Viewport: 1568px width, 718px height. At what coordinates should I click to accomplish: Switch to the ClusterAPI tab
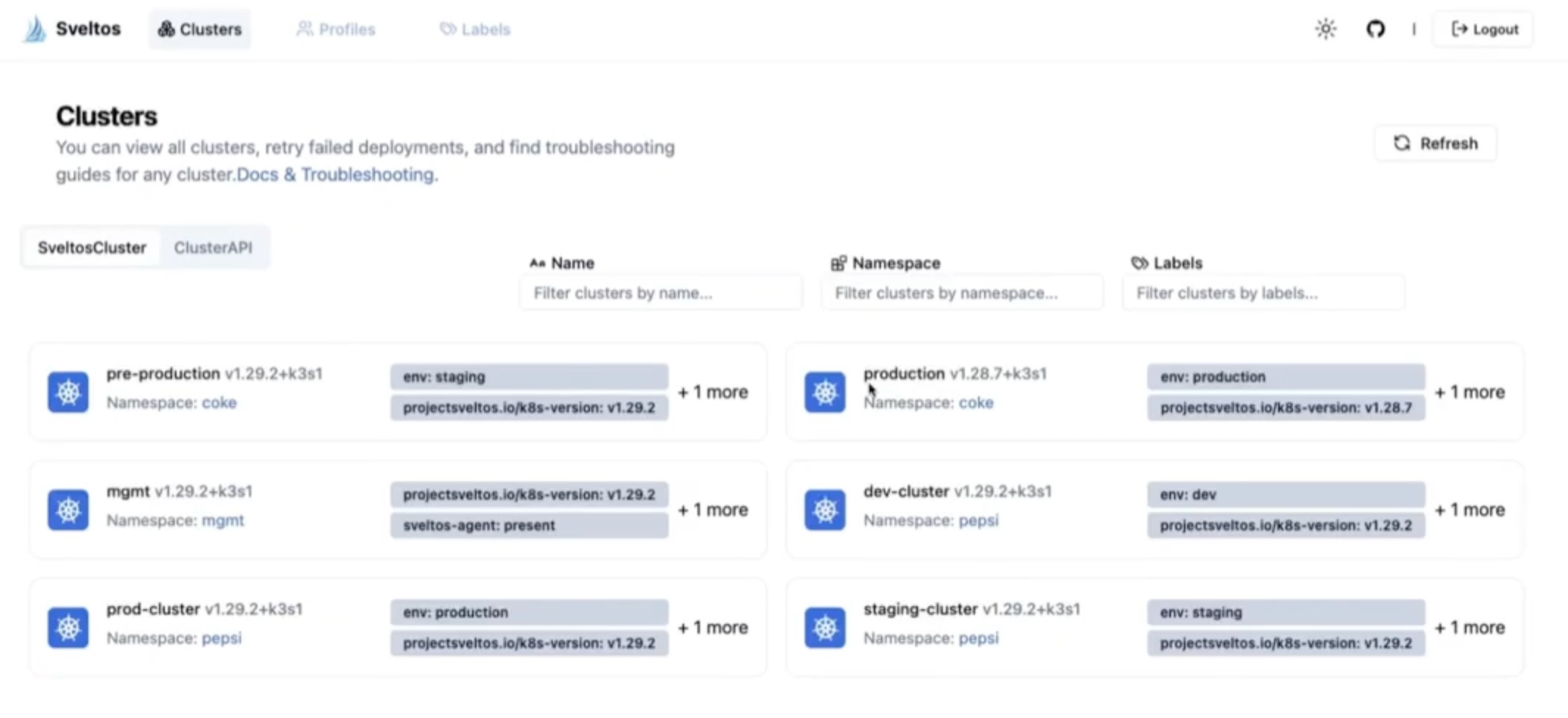tap(213, 248)
